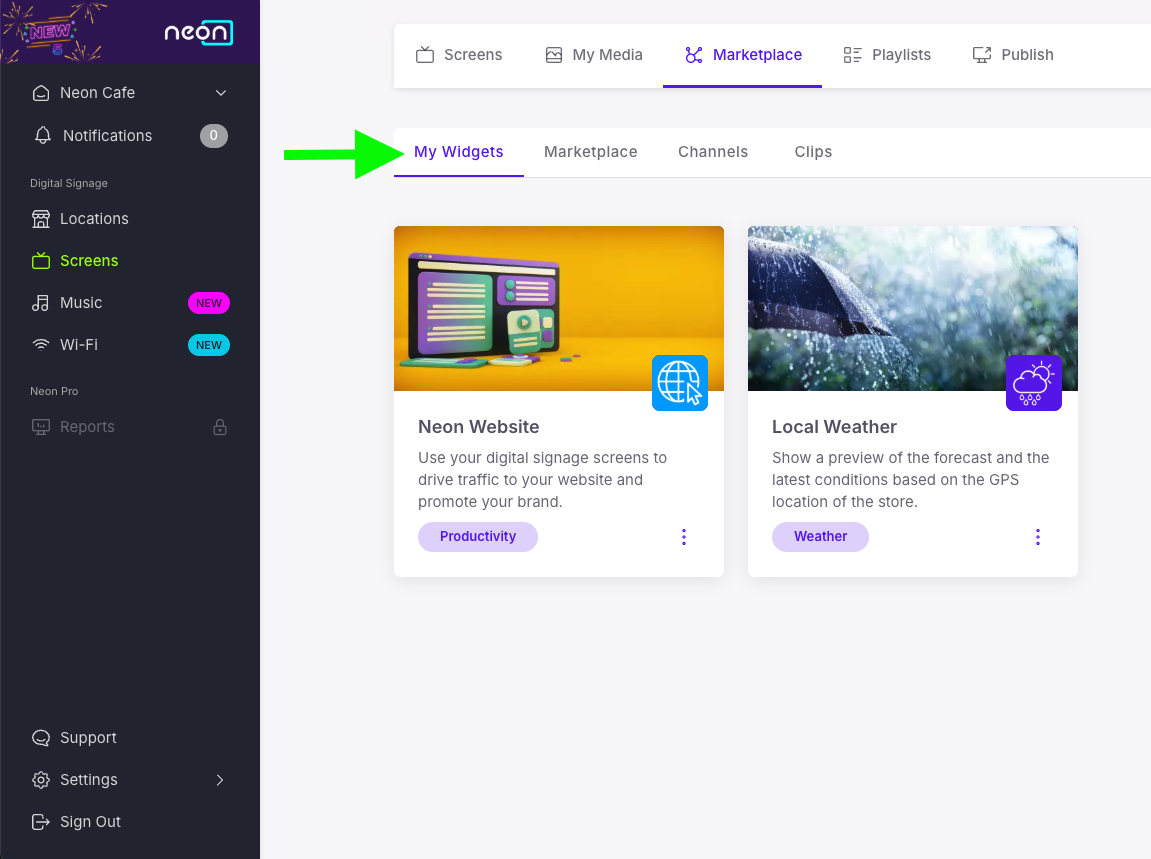Click the Reports presentation icon
Image resolution: width=1151 pixels, height=859 pixels.
pos(41,427)
